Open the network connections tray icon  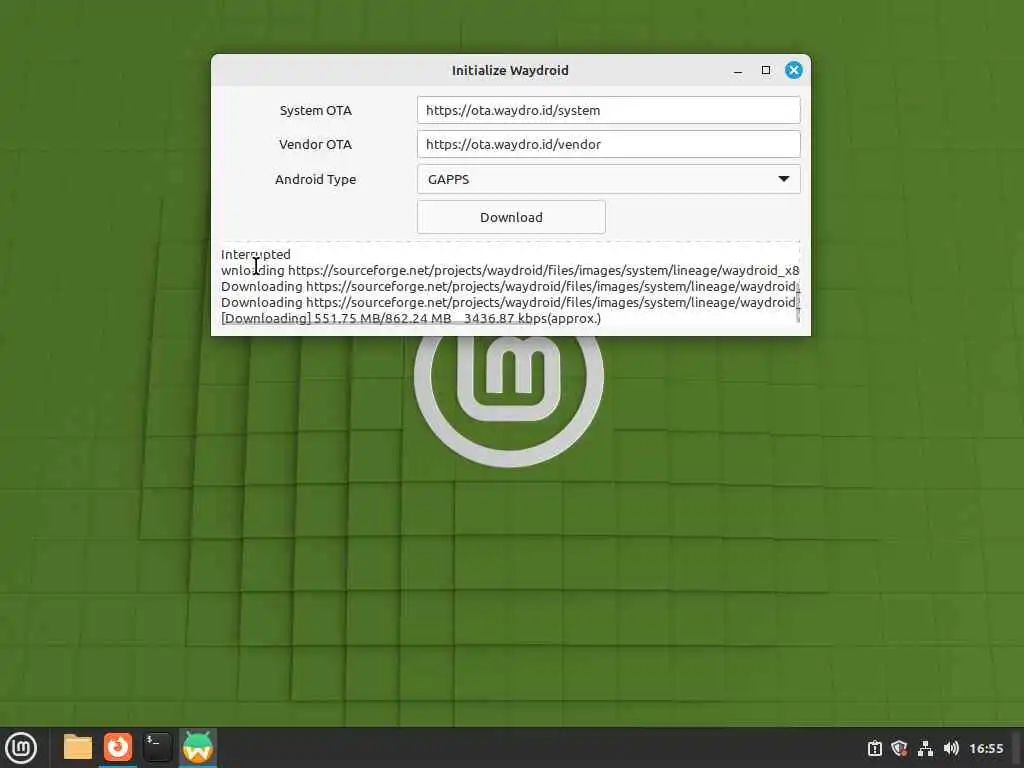coord(925,748)
